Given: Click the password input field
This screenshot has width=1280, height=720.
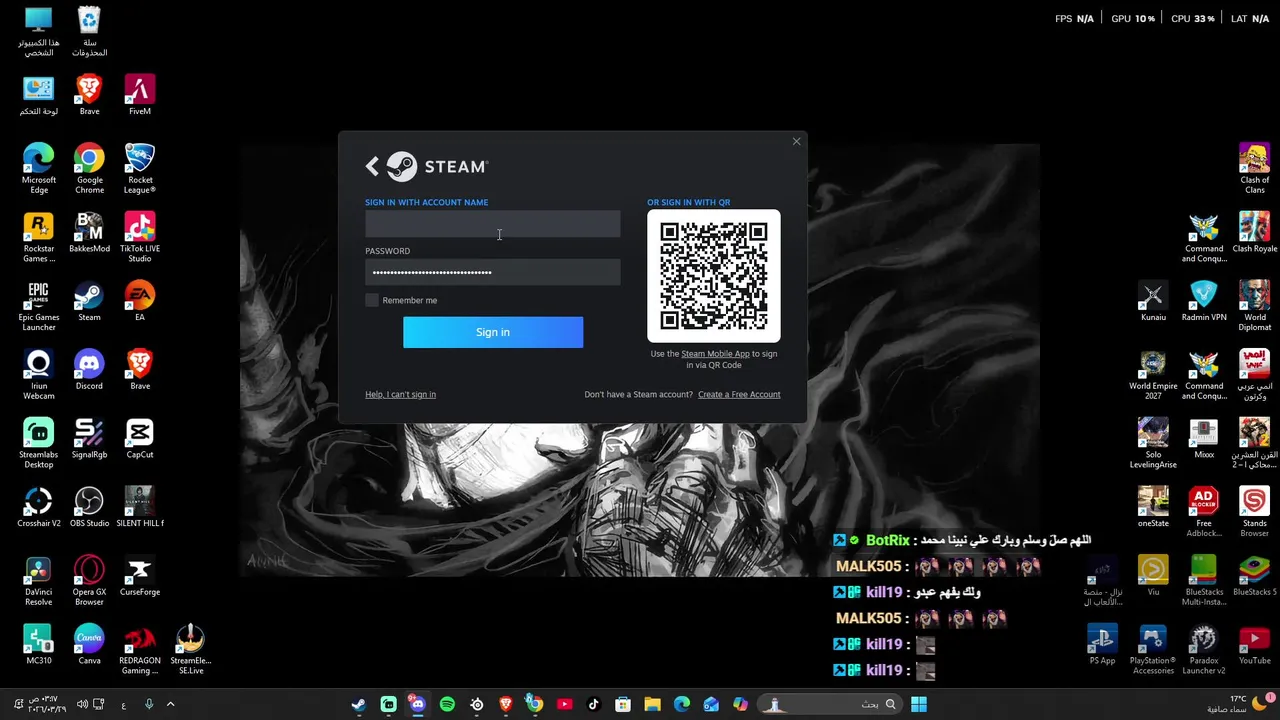Looking at the screenshot, I should (x=492, y=272).
